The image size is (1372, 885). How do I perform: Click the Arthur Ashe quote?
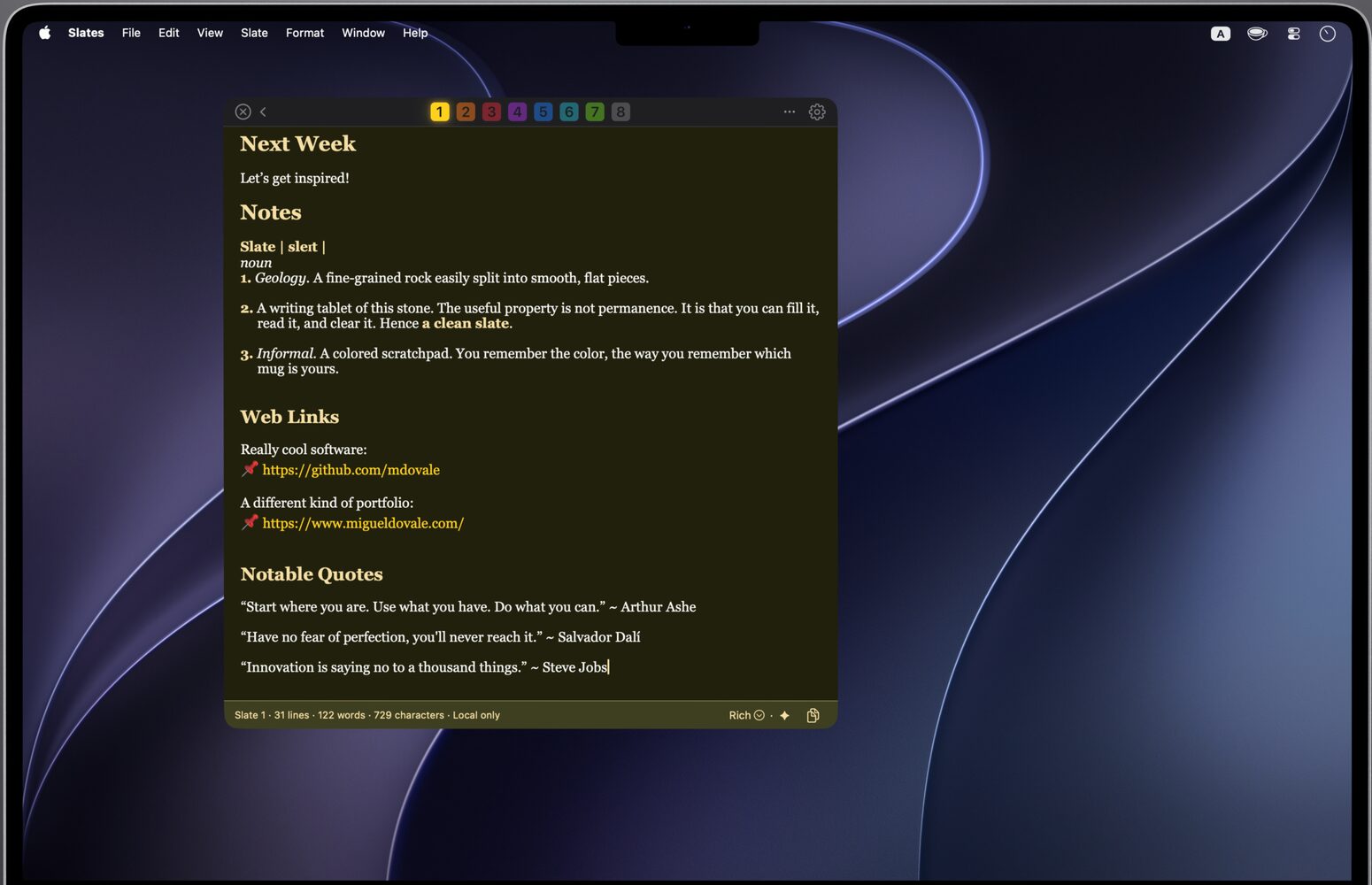468,607
